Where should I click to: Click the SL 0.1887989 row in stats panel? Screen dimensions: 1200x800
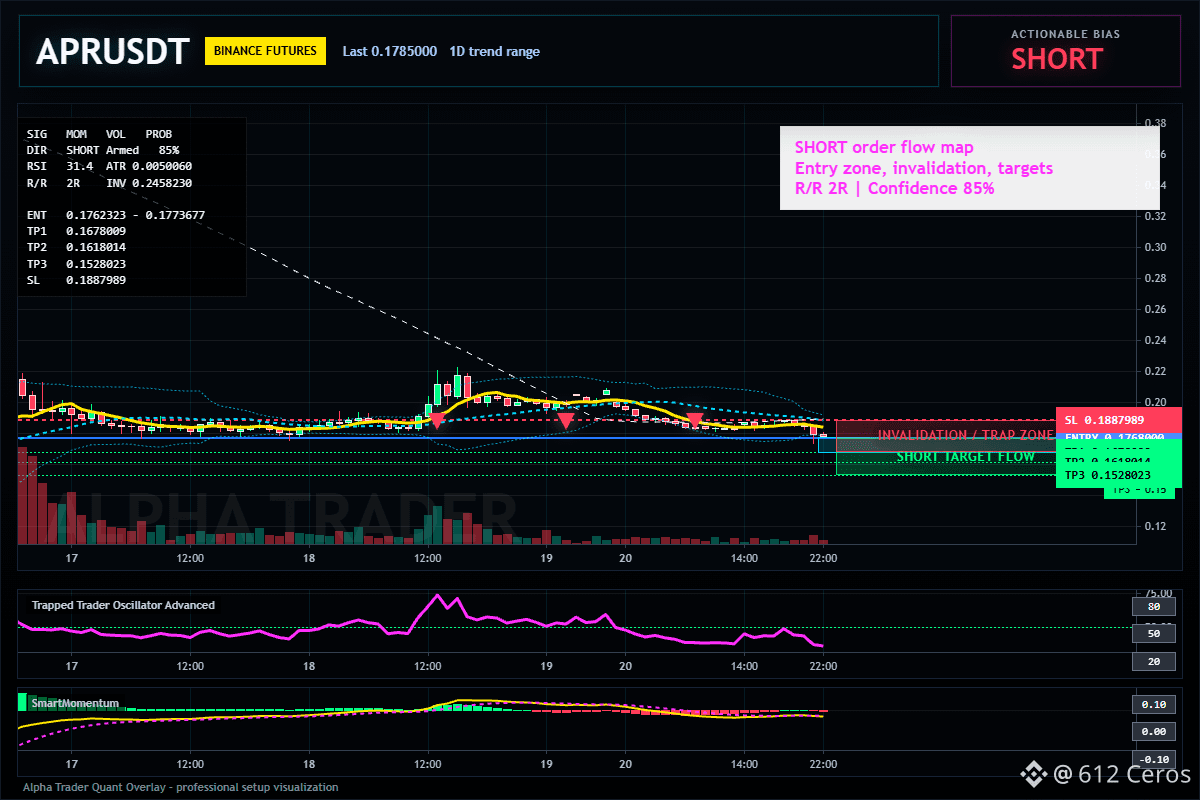coord(77,280)
